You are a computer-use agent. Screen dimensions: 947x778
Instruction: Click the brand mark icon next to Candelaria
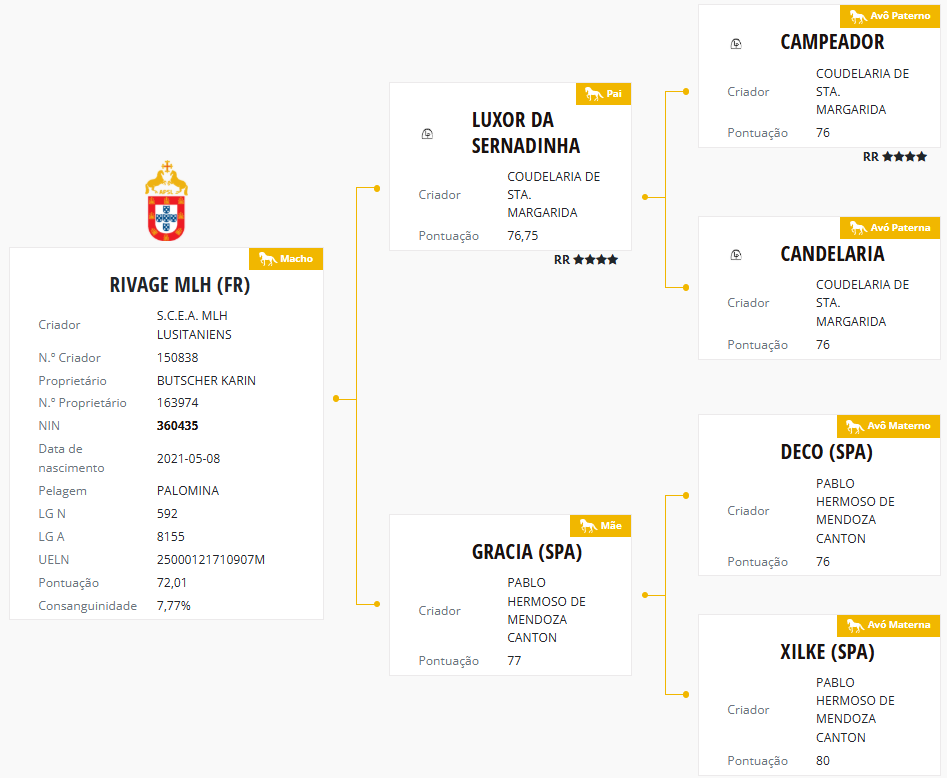pos(736,255)
